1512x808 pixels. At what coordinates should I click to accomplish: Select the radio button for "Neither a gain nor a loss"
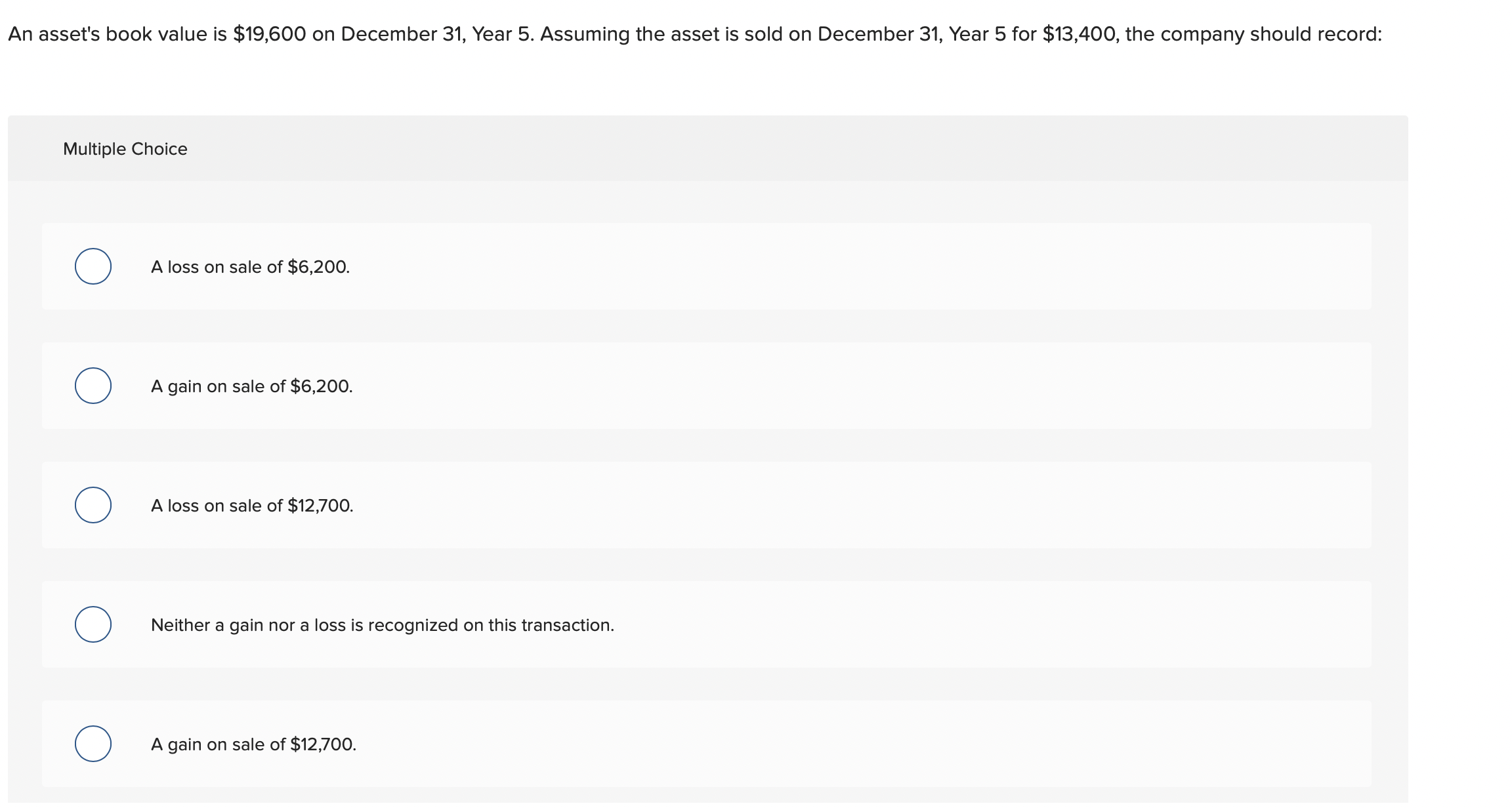point(94,625)
